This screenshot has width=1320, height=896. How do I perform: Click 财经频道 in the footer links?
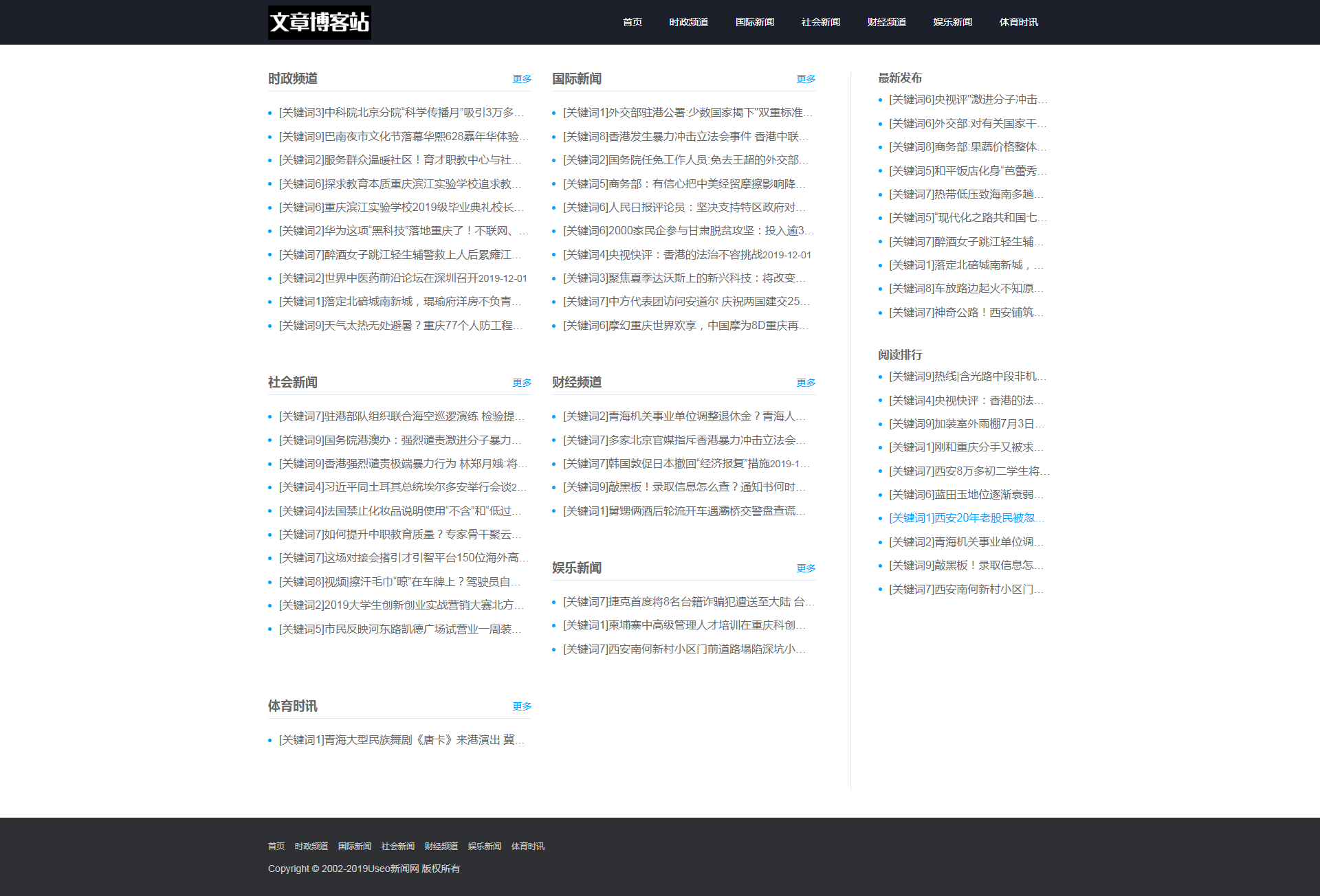tap(441, 847)
